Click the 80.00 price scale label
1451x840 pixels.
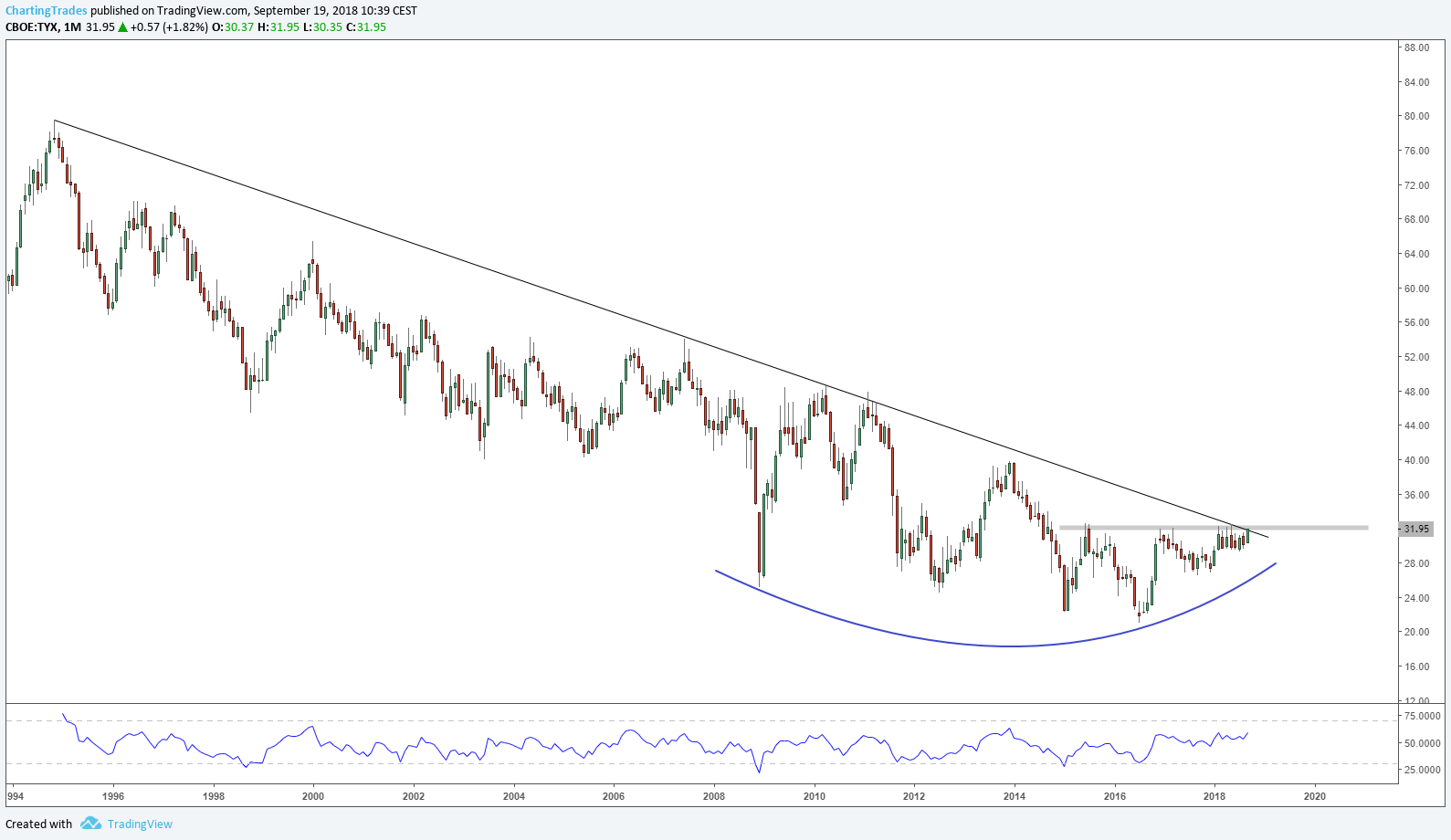click(1416, 116)
